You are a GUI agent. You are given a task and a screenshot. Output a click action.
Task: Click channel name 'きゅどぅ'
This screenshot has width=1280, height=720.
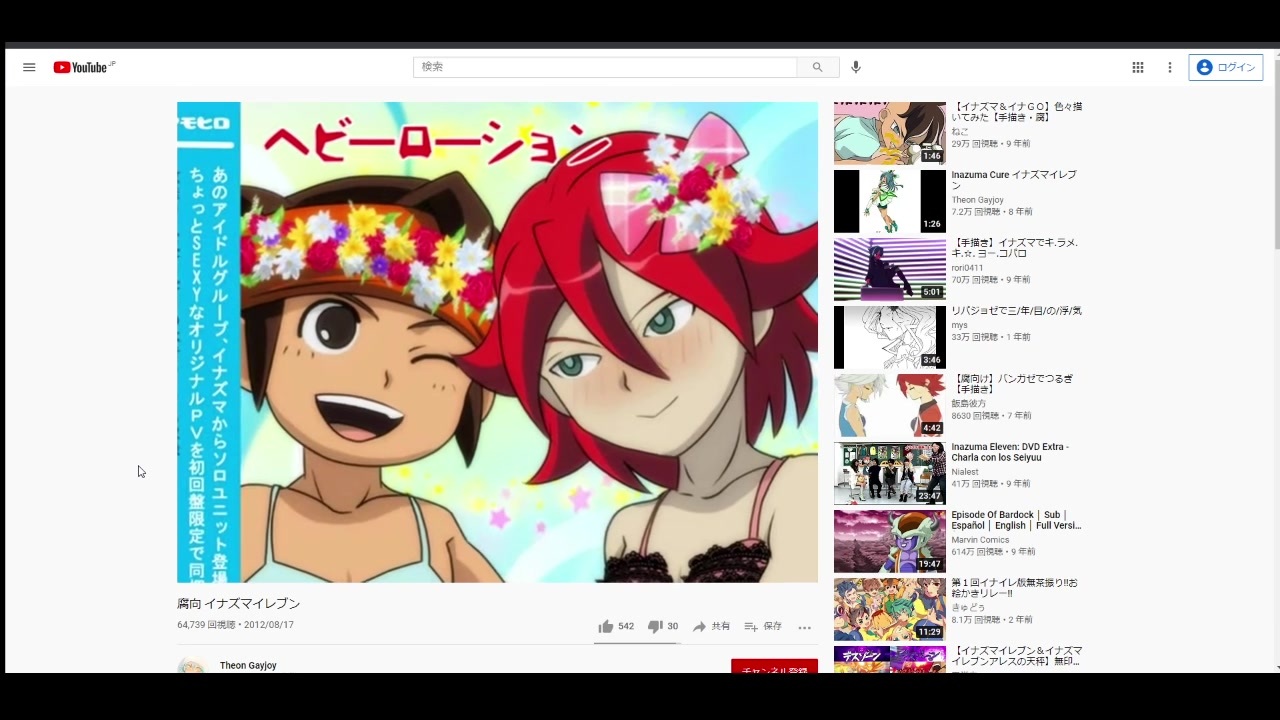(x=968, y=608)
